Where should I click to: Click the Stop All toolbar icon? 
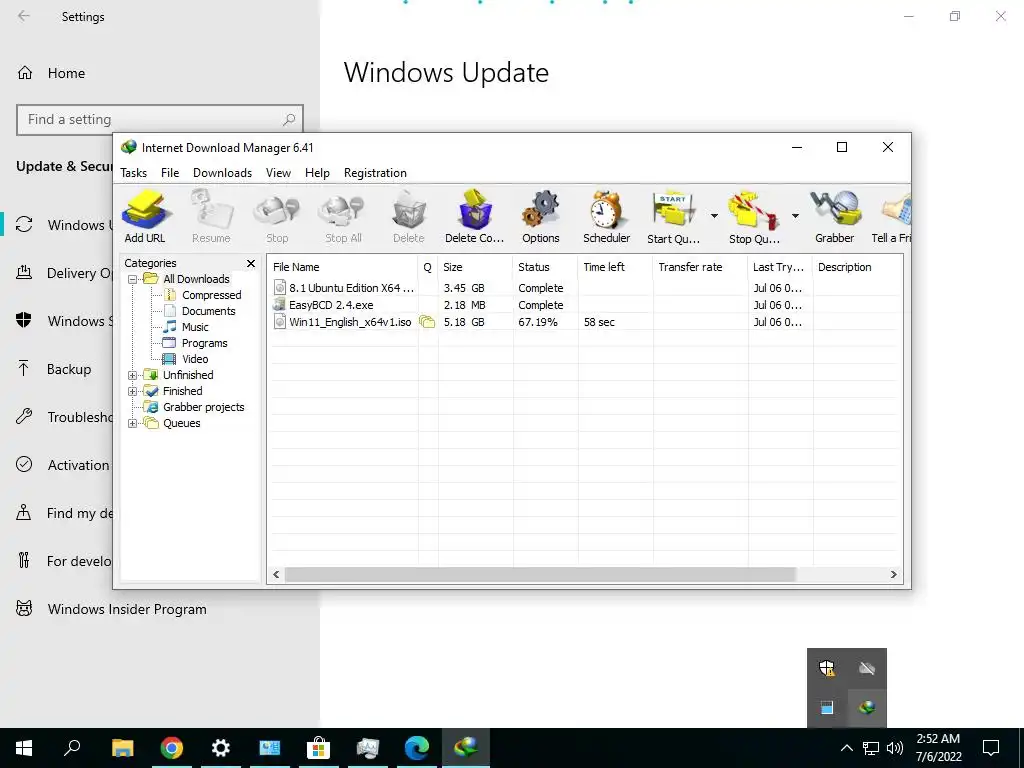pyautogui.click(x=344, y=217)
